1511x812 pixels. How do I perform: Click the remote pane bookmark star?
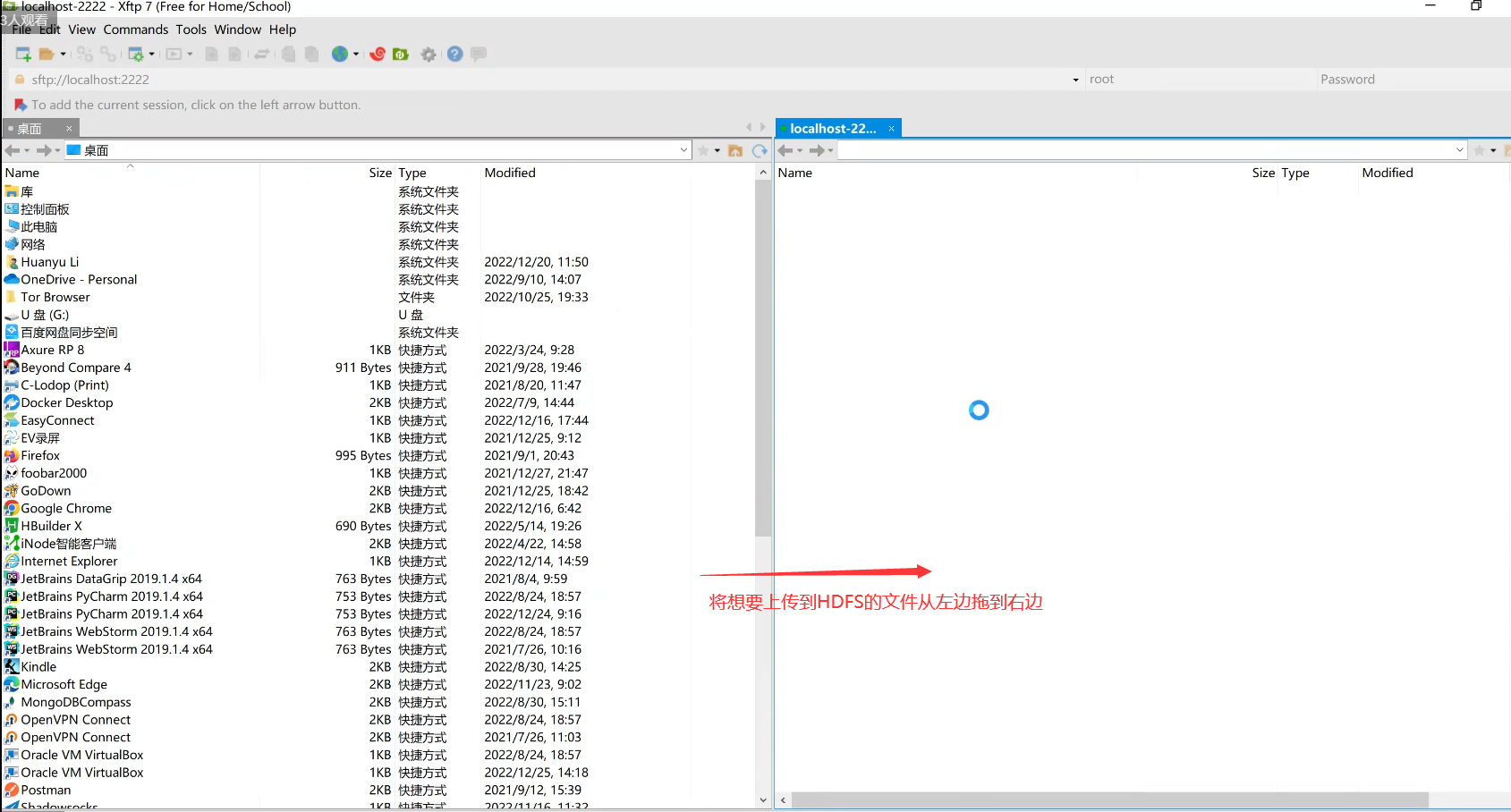(1479, 150)
